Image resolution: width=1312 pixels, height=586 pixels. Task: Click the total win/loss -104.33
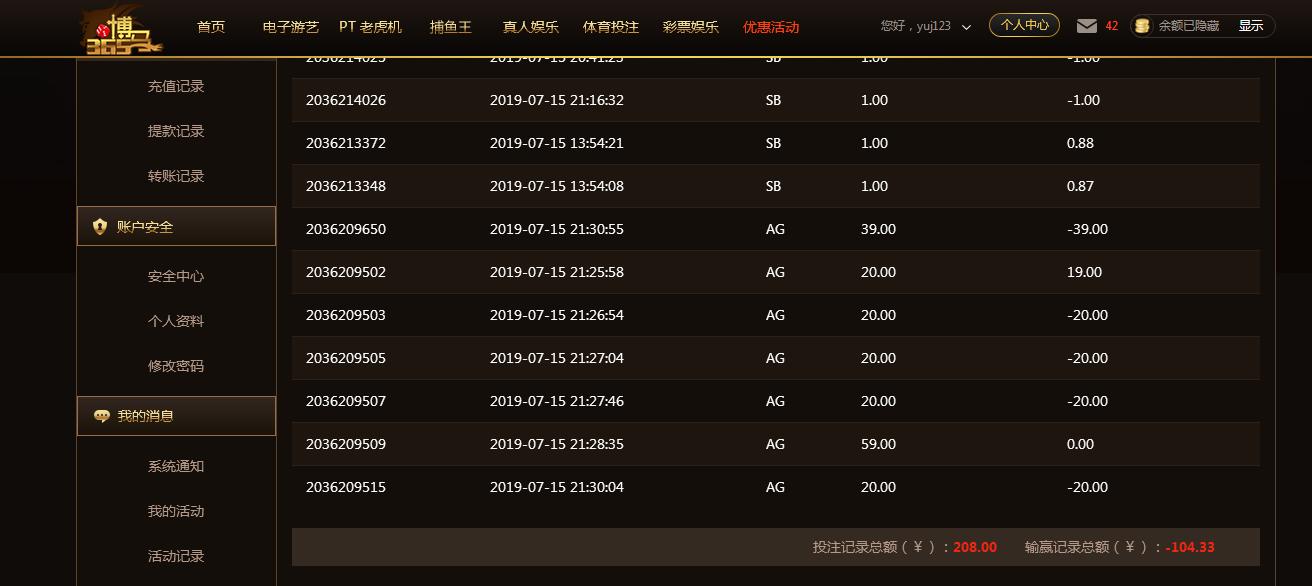click(1190, 547)
